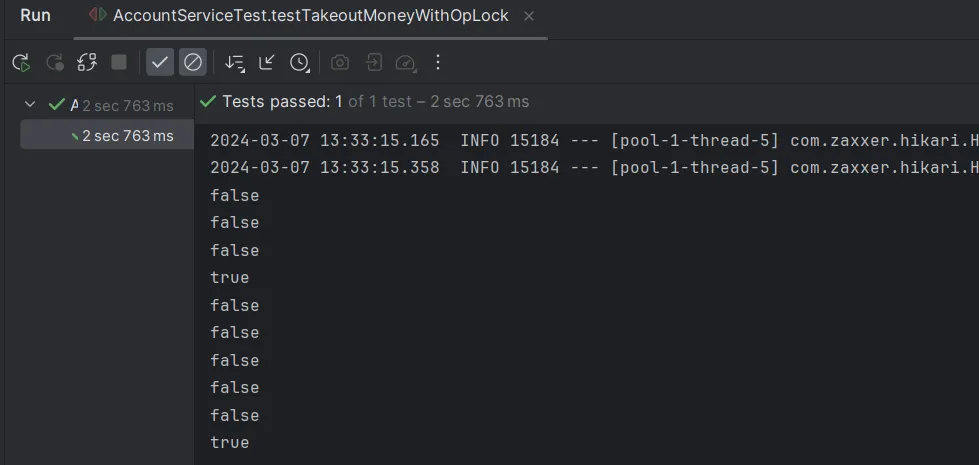This screenshot has width=979, height=465.
Task: Click the Import Tests icon
Action: (x=373, y=62)
